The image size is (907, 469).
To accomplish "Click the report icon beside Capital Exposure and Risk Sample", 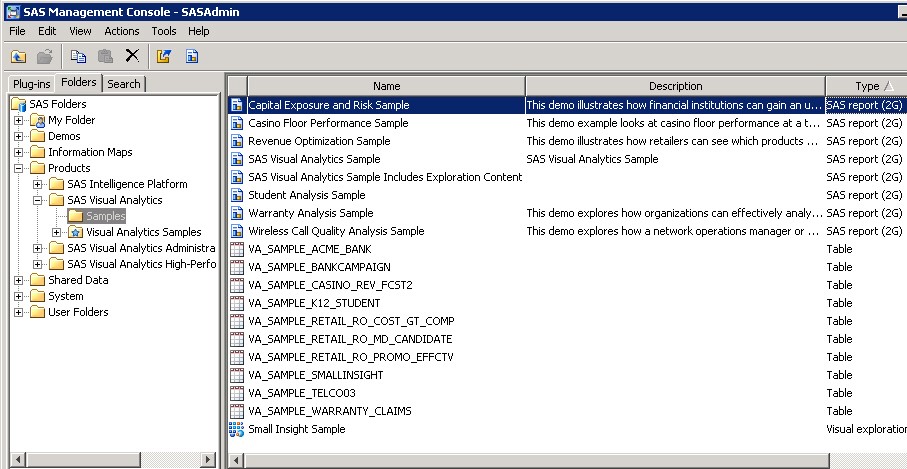I will click(x=237, y=105).
